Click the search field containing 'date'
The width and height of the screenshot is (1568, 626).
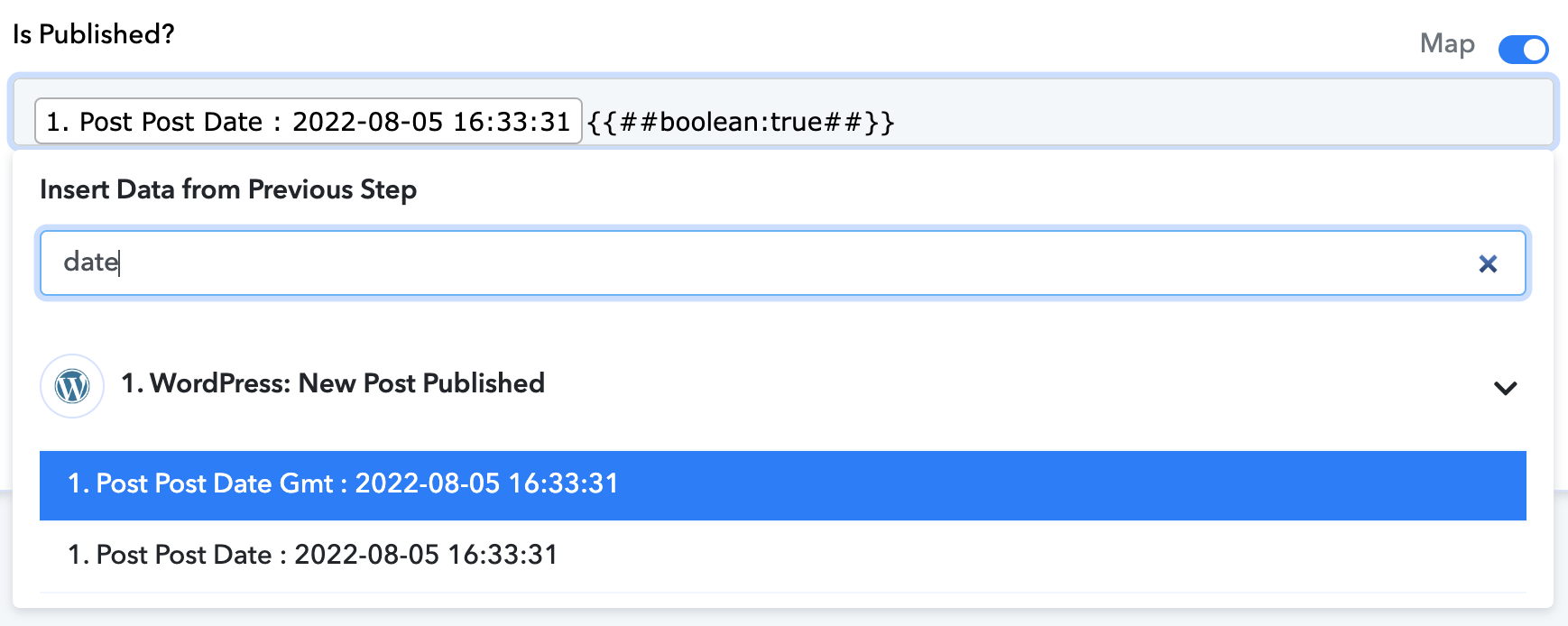click(x=783, y=262)
